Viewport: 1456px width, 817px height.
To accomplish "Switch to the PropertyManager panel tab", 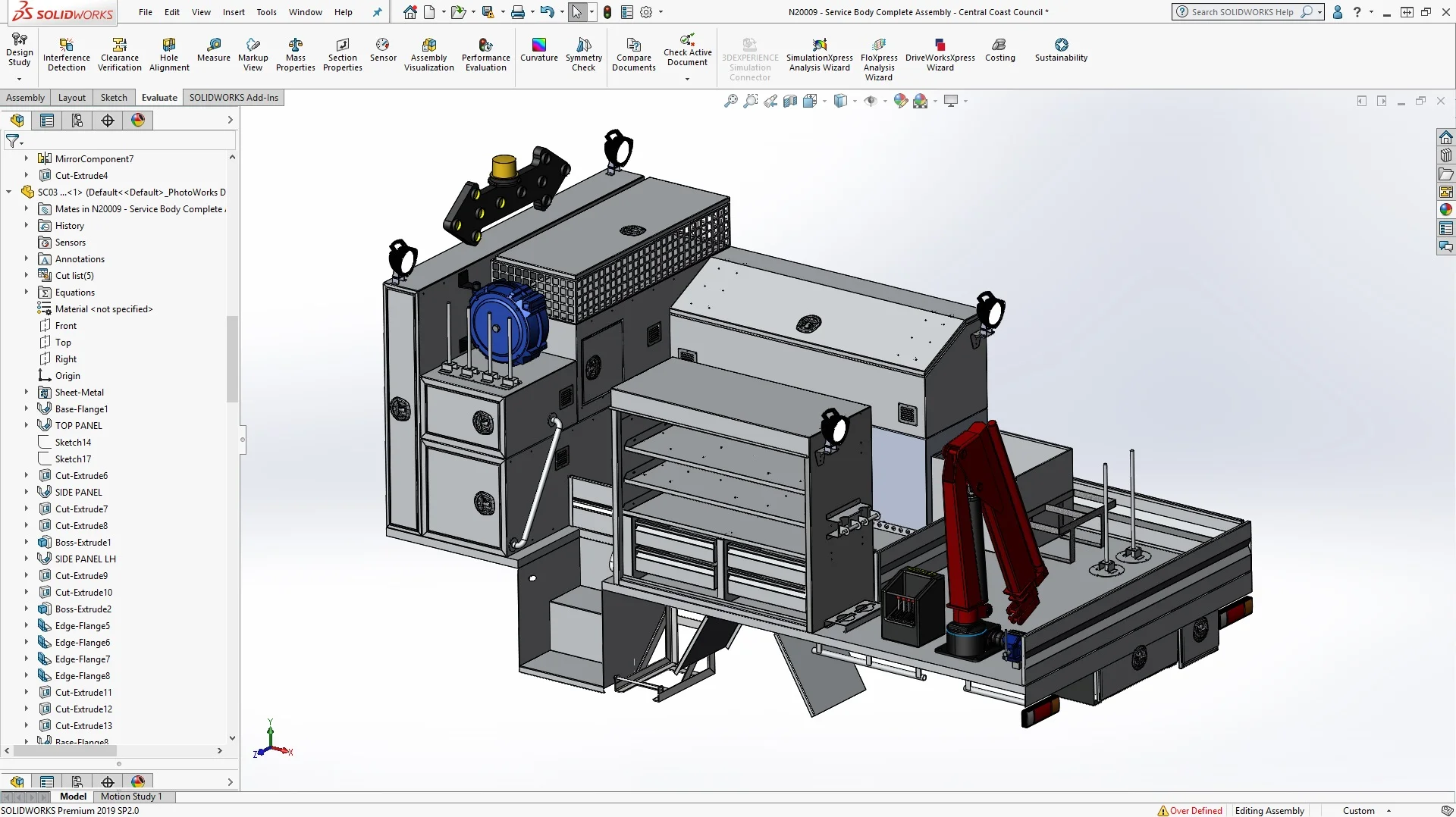I will (x=47, y=121).
